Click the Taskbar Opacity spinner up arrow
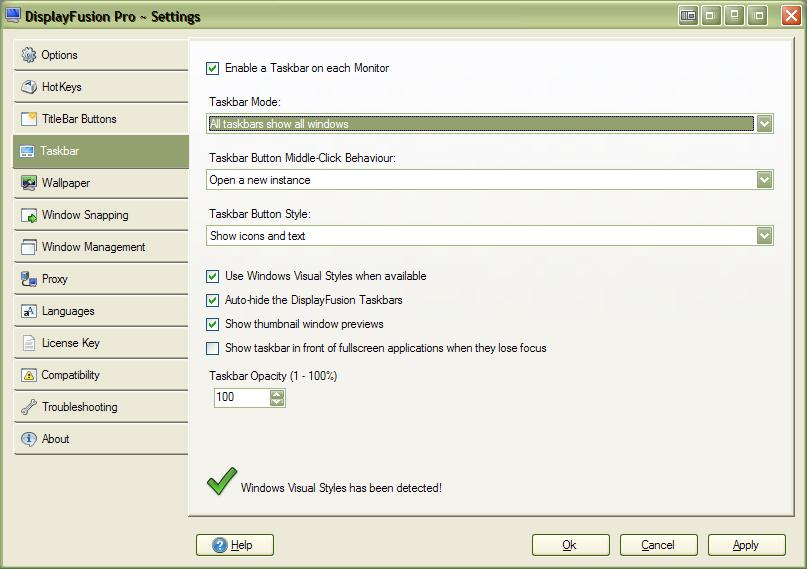Viewport: 807px width, 569px height. 277,393
